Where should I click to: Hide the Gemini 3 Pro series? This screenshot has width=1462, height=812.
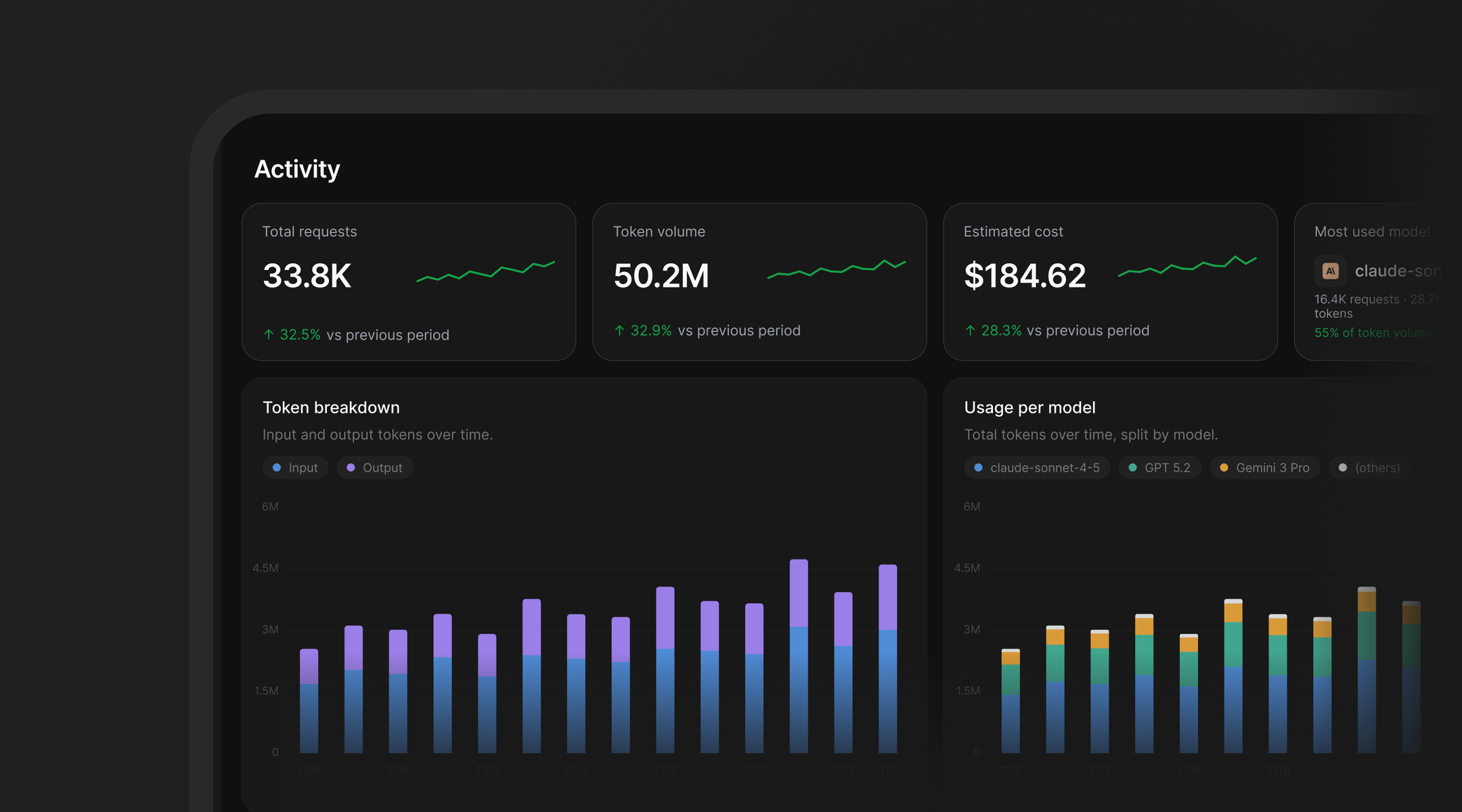(x=1265, y=468)
